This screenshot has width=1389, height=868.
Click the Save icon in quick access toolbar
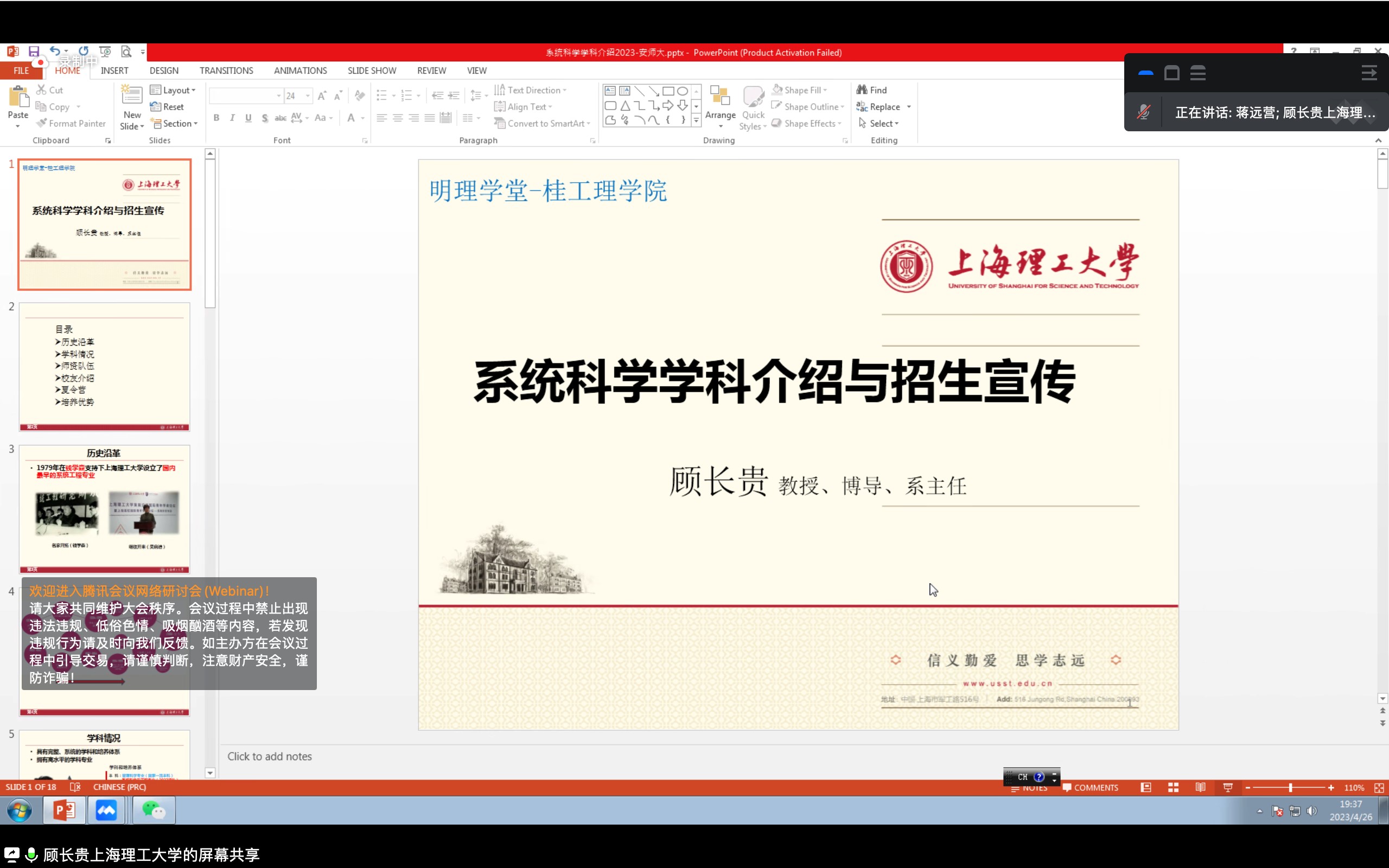[34, 52]
